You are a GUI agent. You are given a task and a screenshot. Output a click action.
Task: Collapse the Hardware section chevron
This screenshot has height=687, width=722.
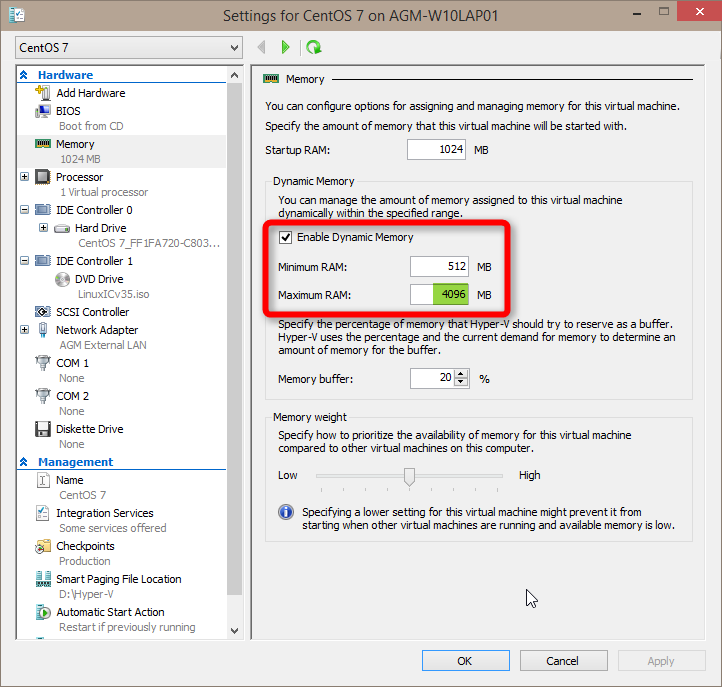point(23,75)
